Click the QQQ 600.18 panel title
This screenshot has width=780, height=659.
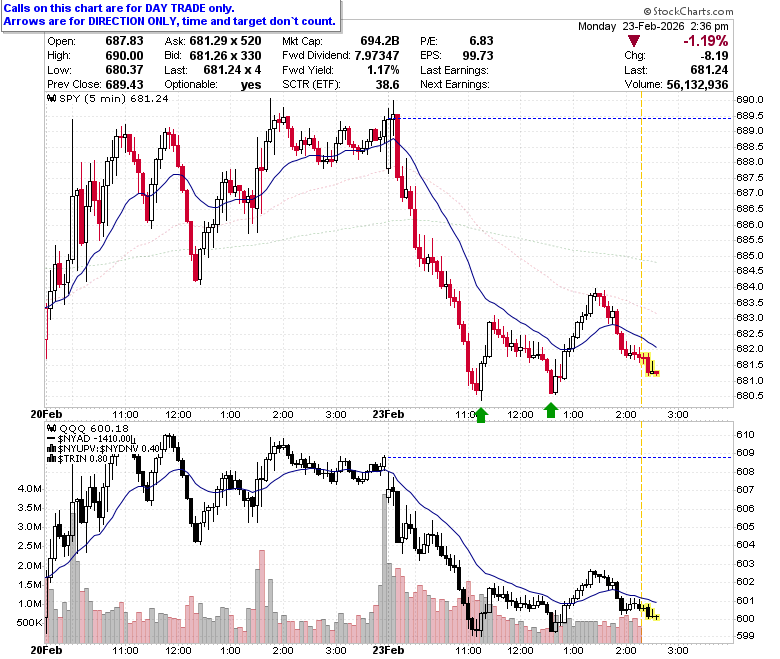click(x=94, y=428)
